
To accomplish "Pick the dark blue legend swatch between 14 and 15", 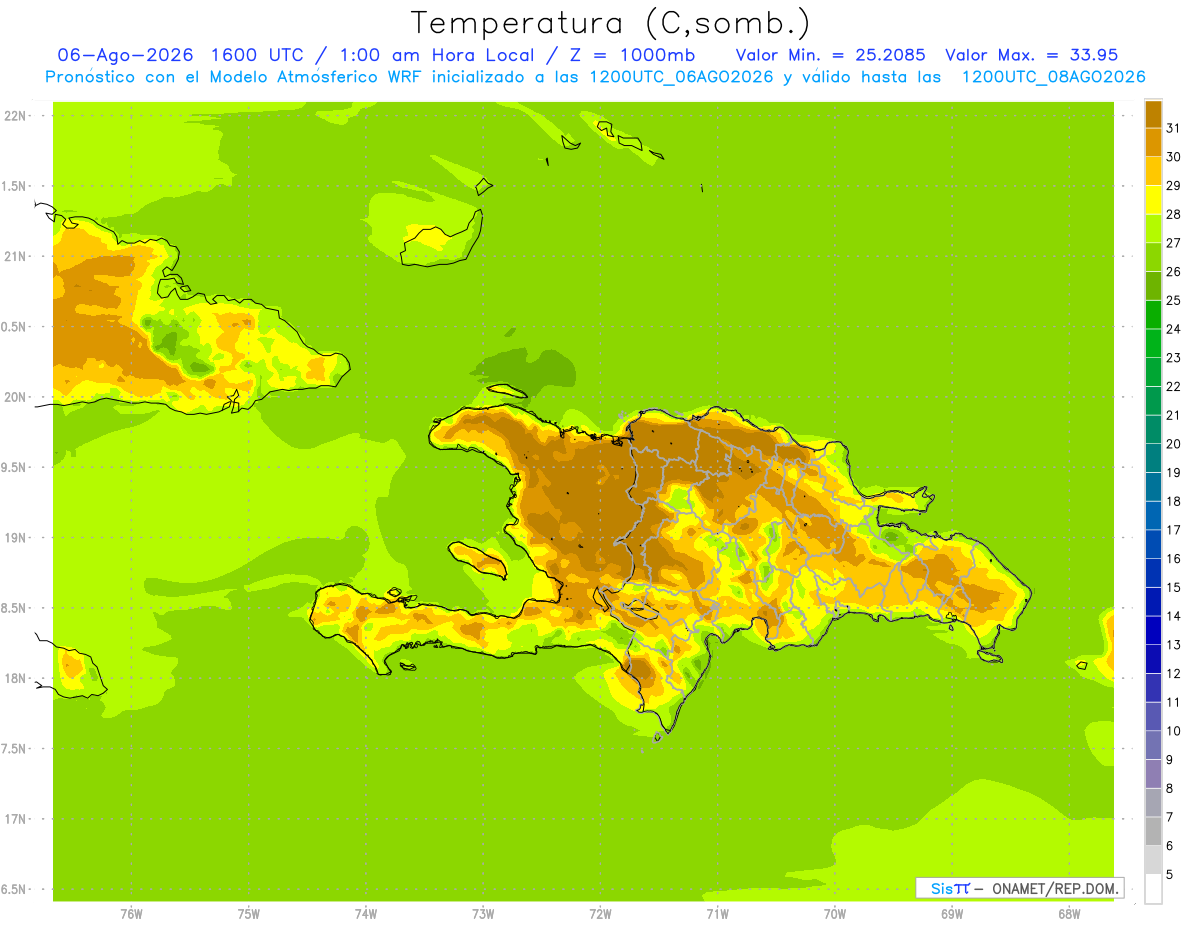I will coord(1153,602).
